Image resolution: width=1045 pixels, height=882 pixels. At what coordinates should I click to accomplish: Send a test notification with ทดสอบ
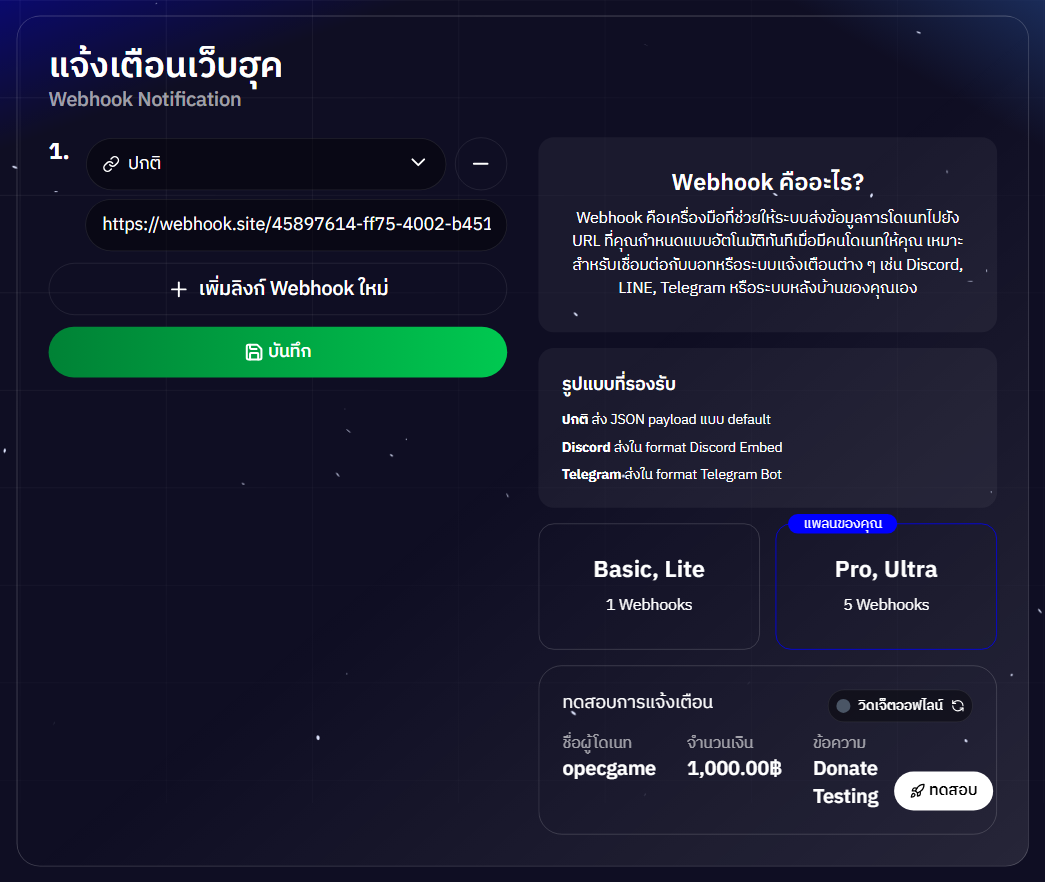[943, 791]
